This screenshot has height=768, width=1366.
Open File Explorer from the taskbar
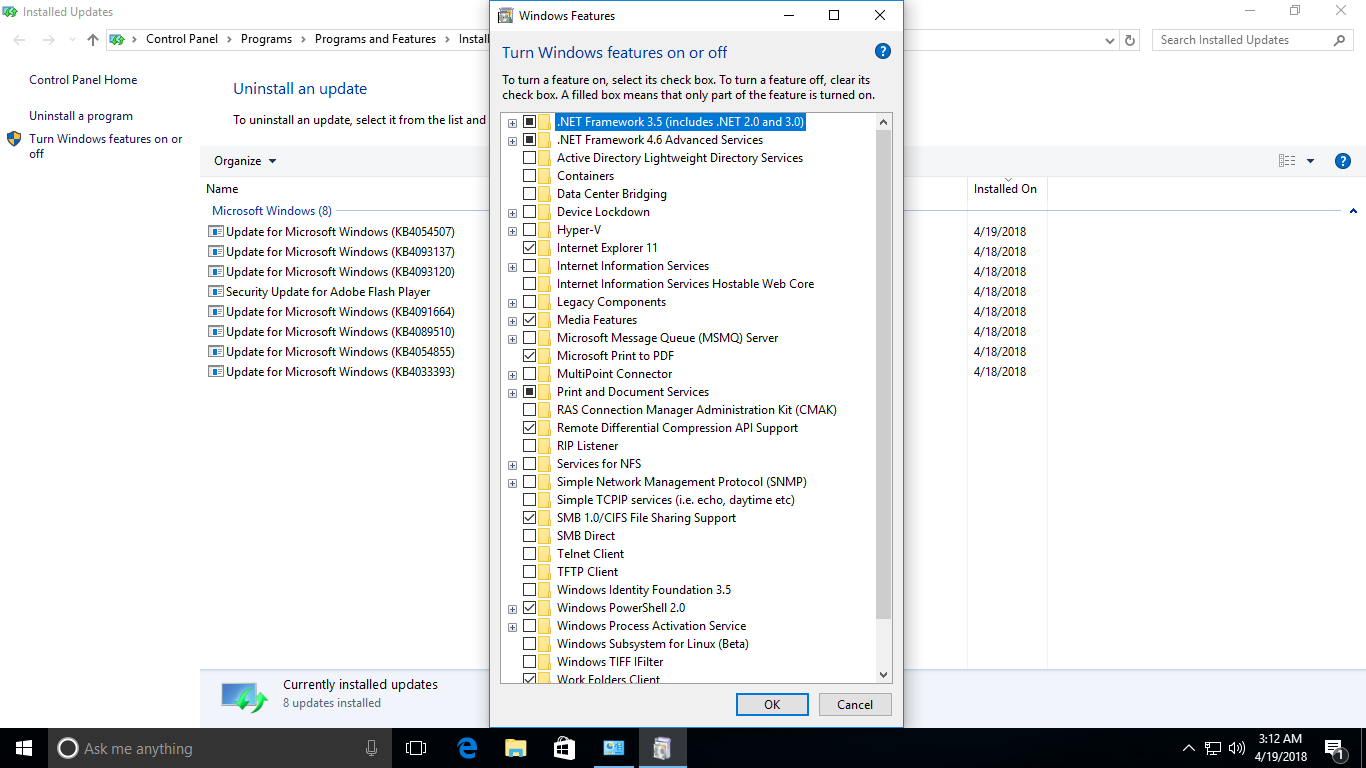(x=515, y=748)
